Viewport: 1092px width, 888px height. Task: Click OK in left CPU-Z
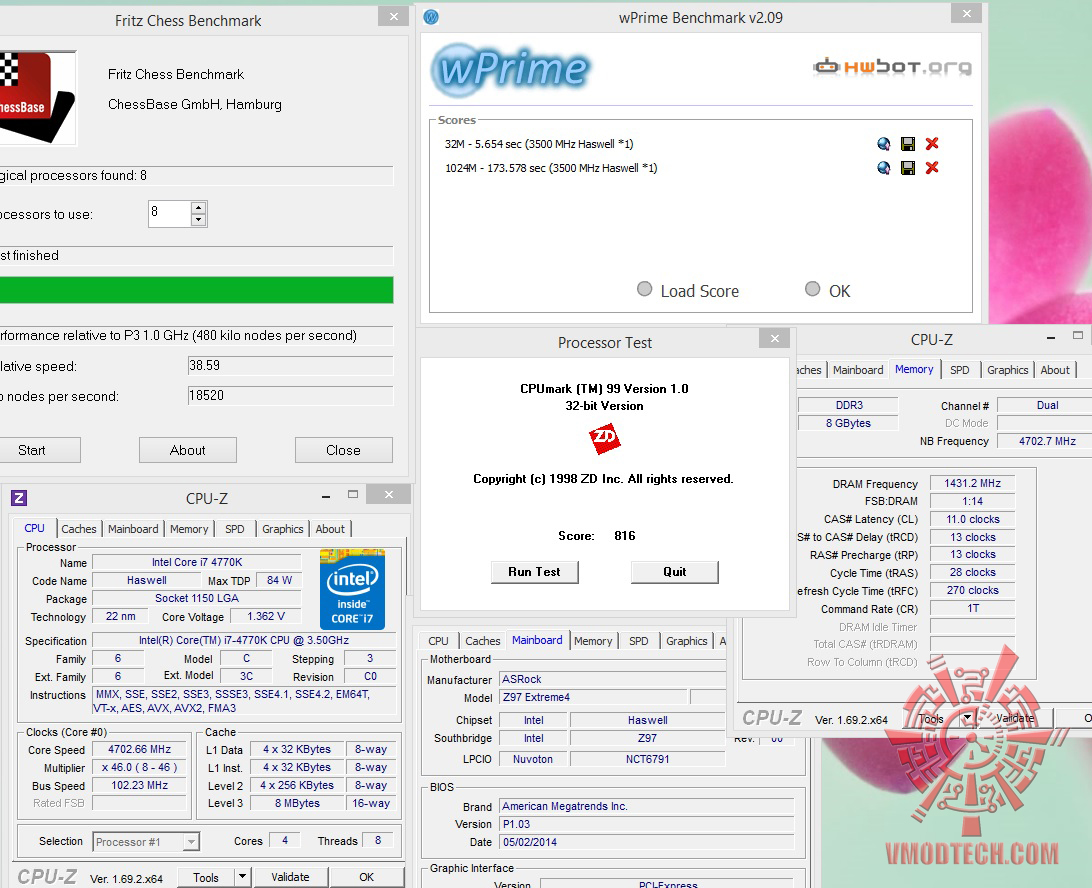[366, 877]
